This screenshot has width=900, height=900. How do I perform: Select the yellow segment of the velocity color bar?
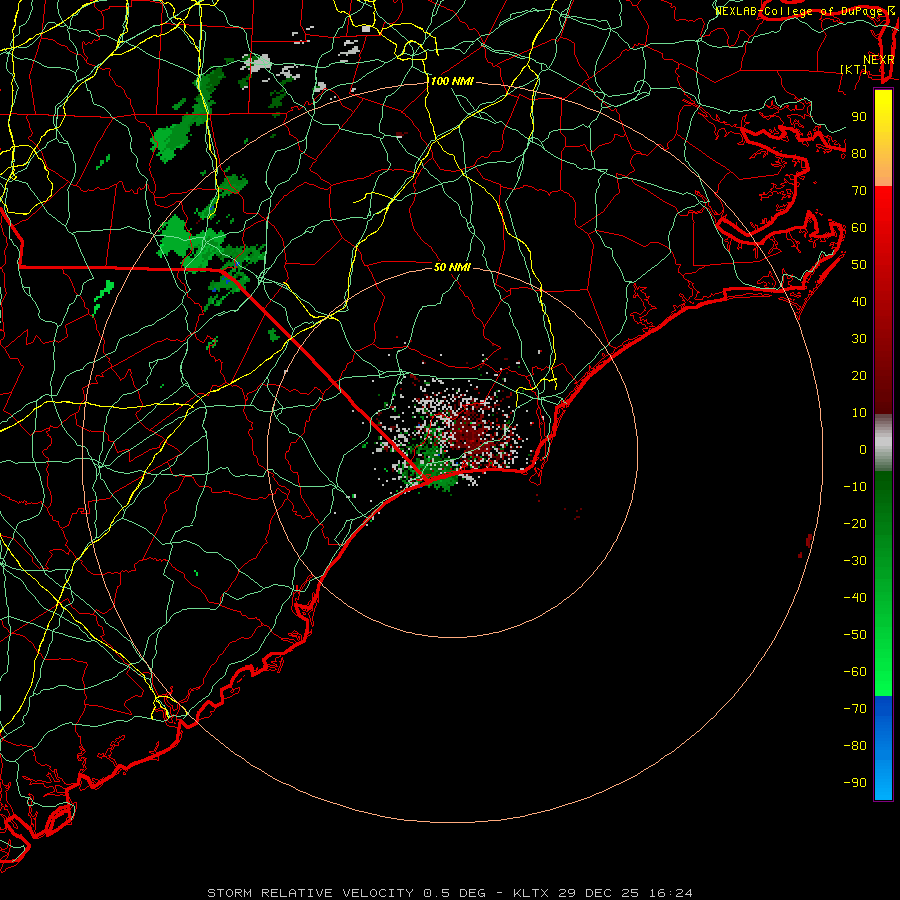tap(883, 138)
